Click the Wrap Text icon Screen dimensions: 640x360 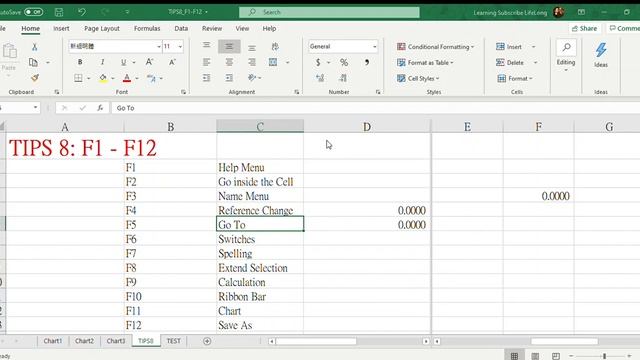click(x=275, y=47)
